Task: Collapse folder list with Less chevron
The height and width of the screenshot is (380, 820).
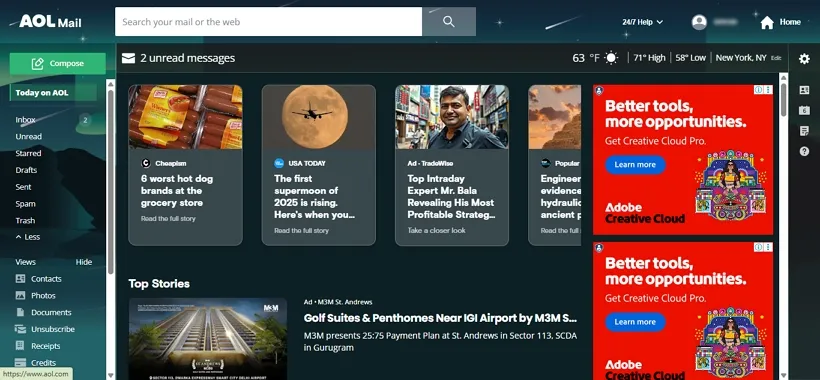Action: (28, 237)
